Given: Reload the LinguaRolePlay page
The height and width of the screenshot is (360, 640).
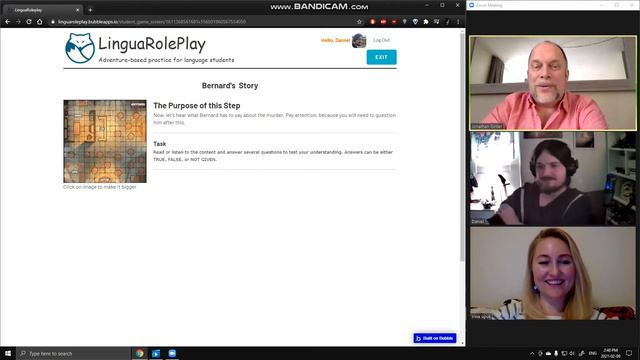Looking at the screenshot, I should (29, 22).
